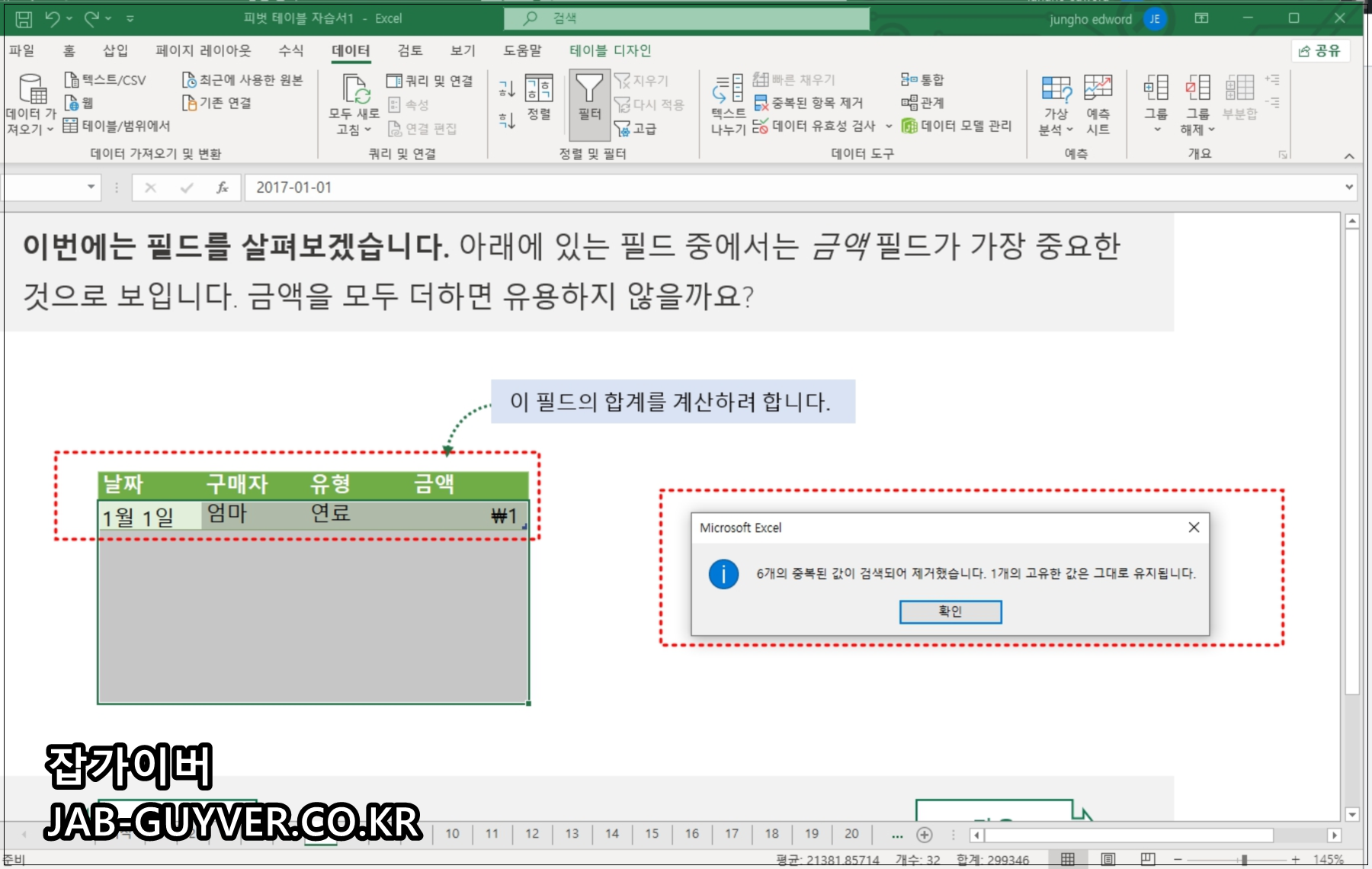Expand the formula bar with the arrow
The image size is (1372, 869).
click(1349, 187)
